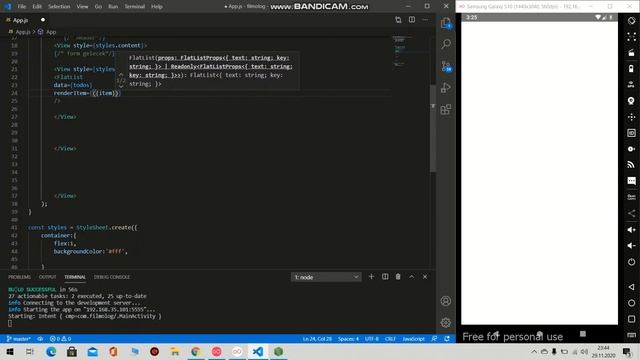
Task: Open Windows notification center
Action: 627,351
